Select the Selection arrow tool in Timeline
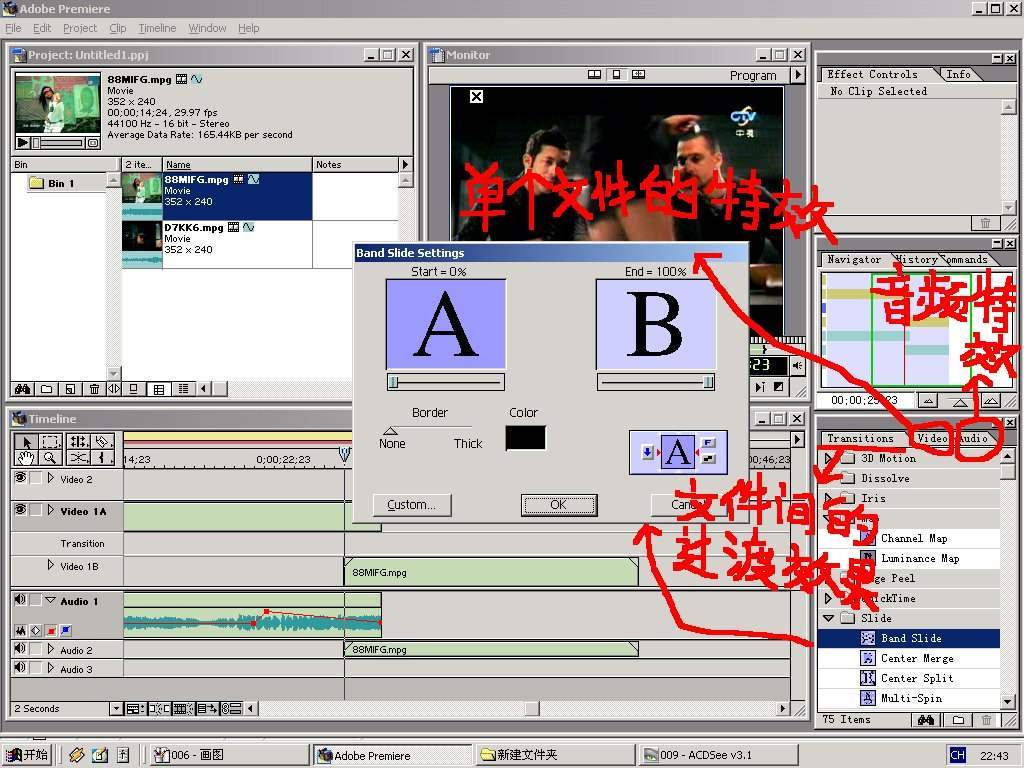Screen dimensions: 1024x768 point(26,441)
